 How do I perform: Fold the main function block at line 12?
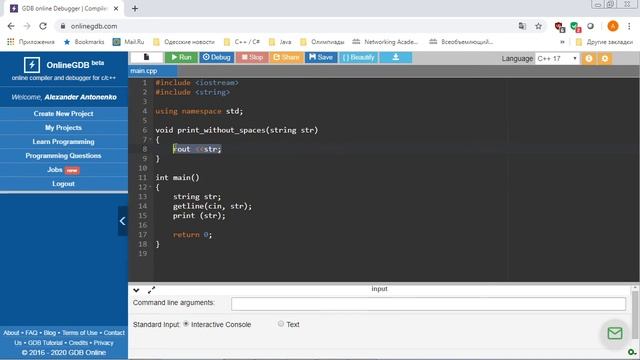(150, 187)
